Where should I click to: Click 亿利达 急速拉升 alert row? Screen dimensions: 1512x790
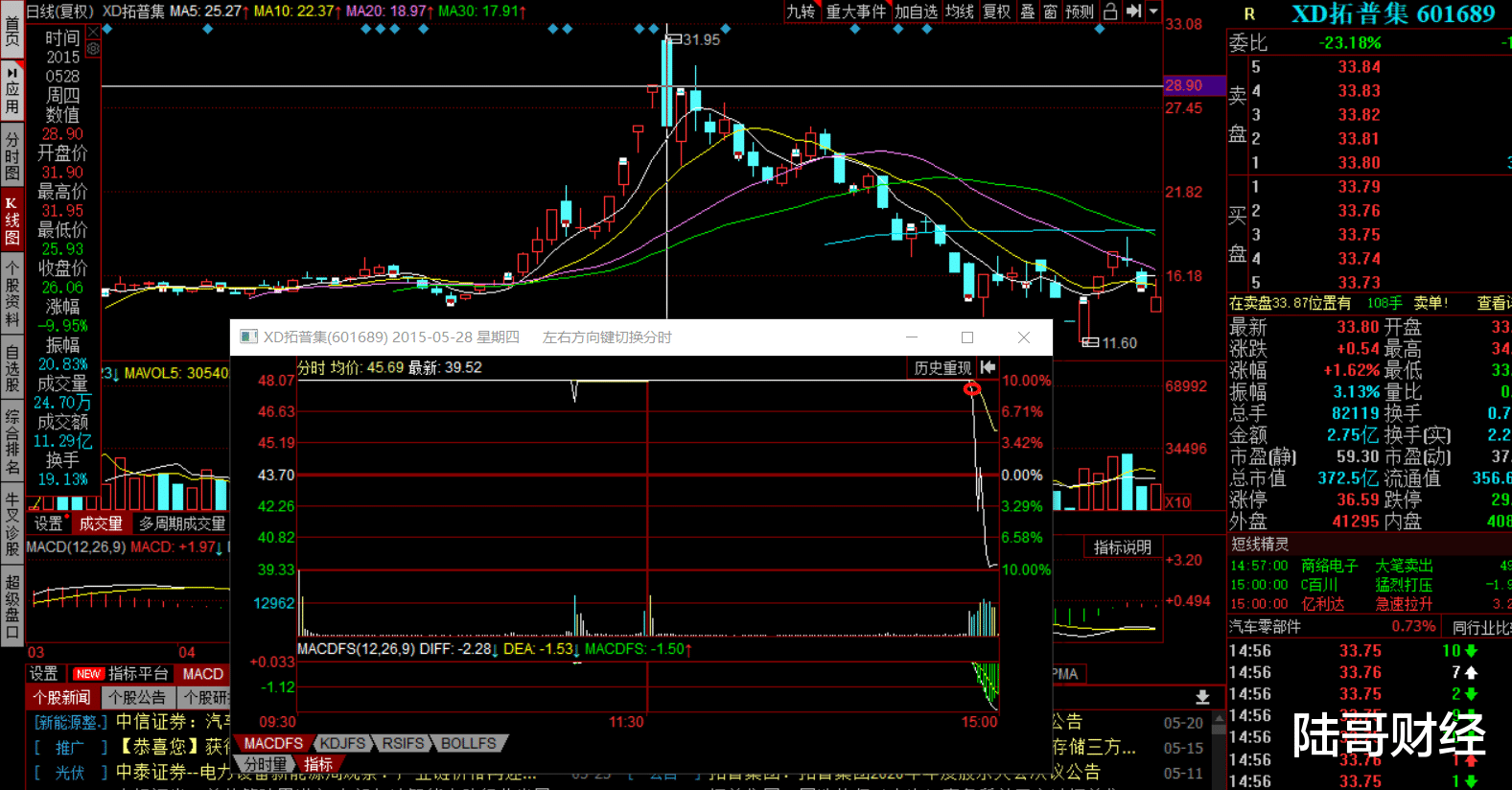coord(1369,604)
